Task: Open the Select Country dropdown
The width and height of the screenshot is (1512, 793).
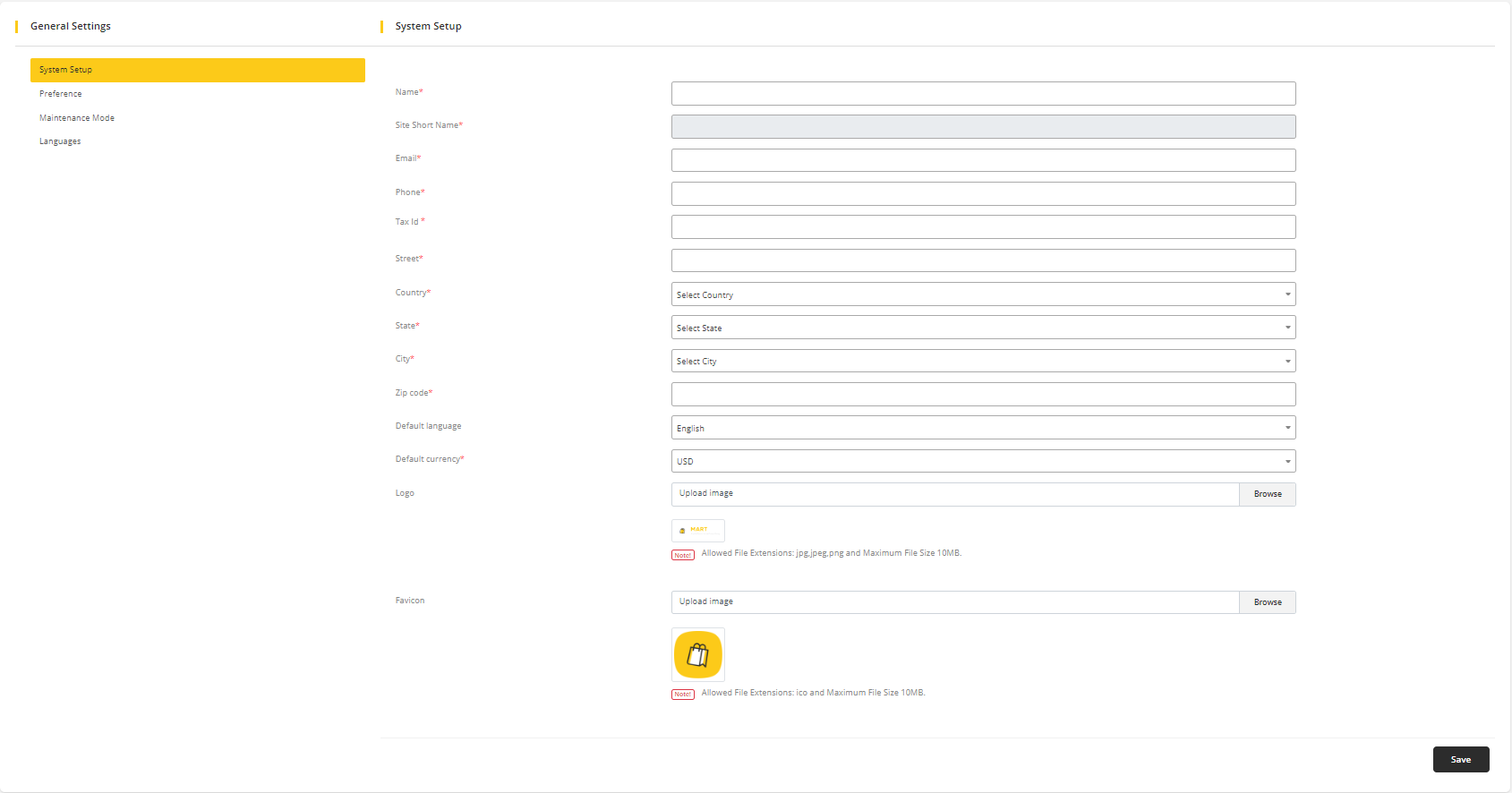Action: (982, 294)
